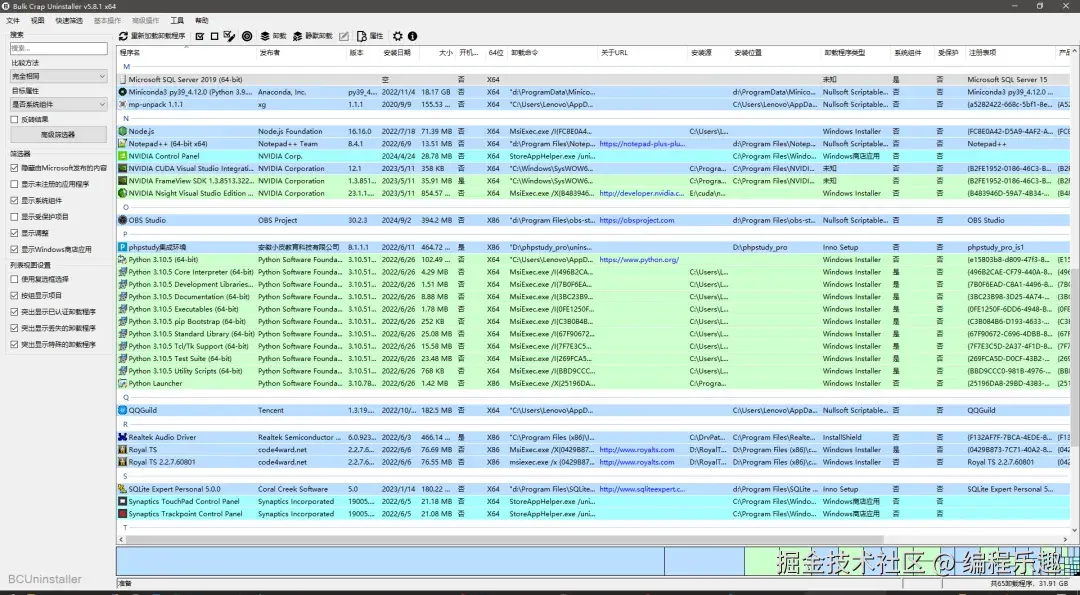Toggle the 反转结果 checkbox

[x=14, y=119]
